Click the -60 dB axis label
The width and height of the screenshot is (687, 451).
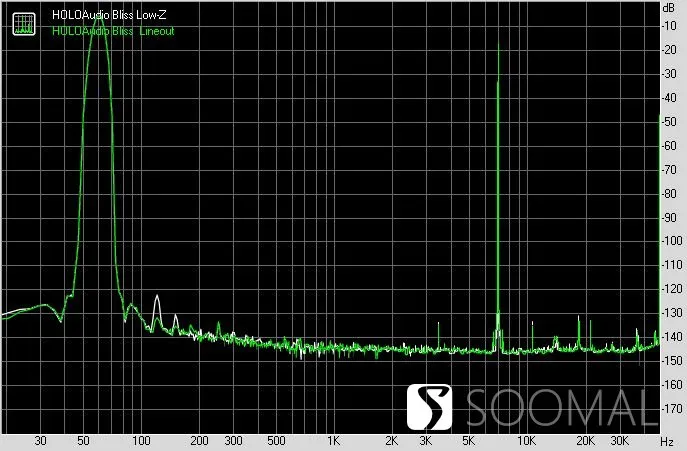670,146
